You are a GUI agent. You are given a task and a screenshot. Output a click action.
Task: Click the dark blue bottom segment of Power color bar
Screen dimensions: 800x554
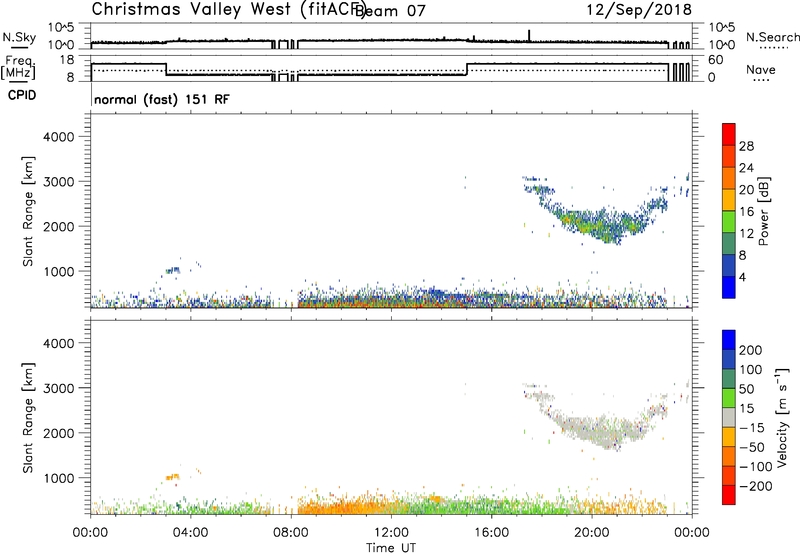(729, 287)
